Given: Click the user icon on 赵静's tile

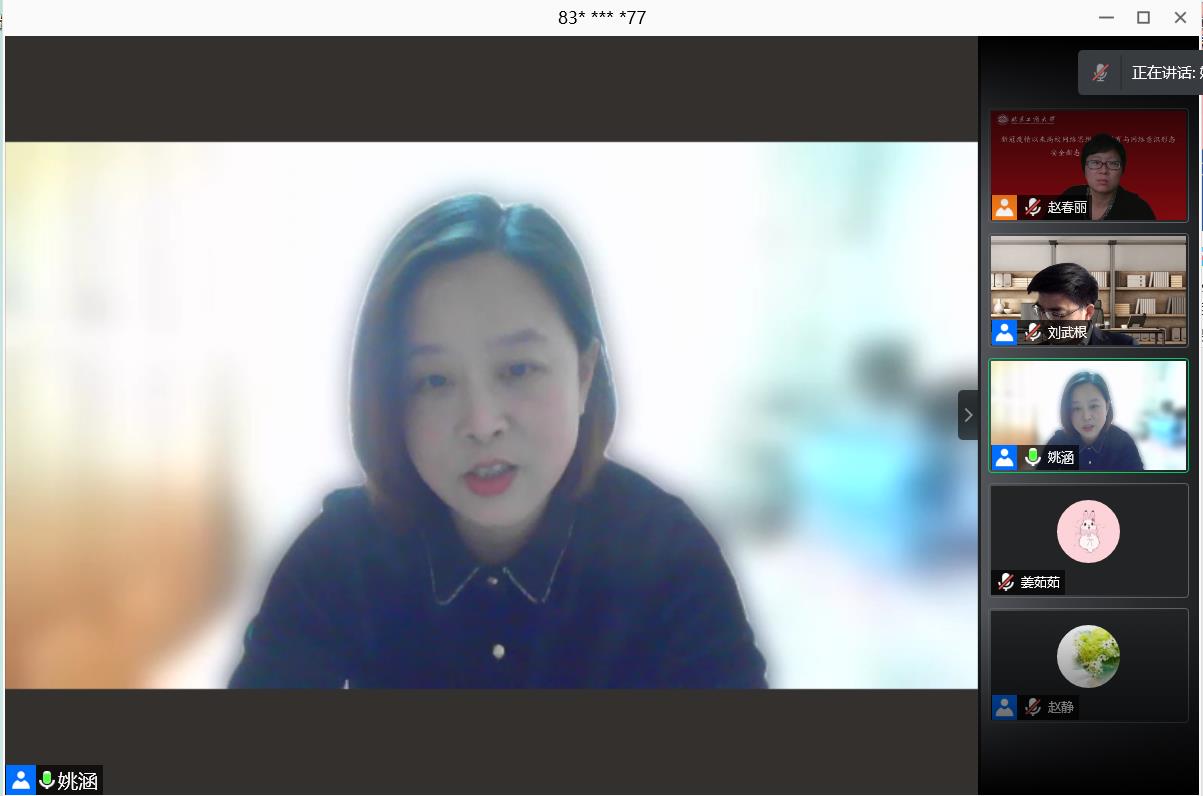Looking at the screenshot, I should pos(1004,707).
